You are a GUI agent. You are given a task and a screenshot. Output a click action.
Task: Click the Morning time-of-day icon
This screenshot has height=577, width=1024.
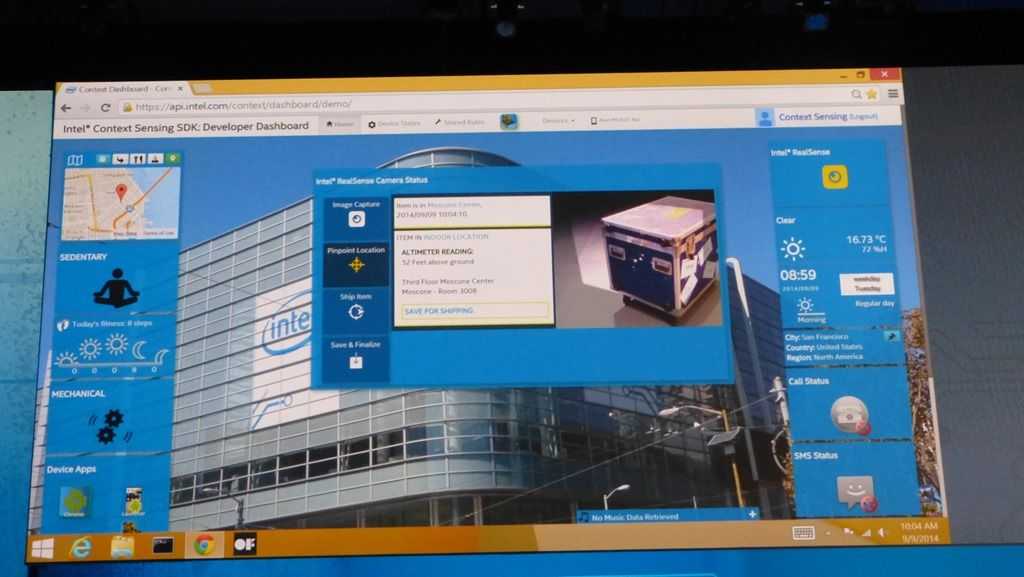[x=805, y=307]
